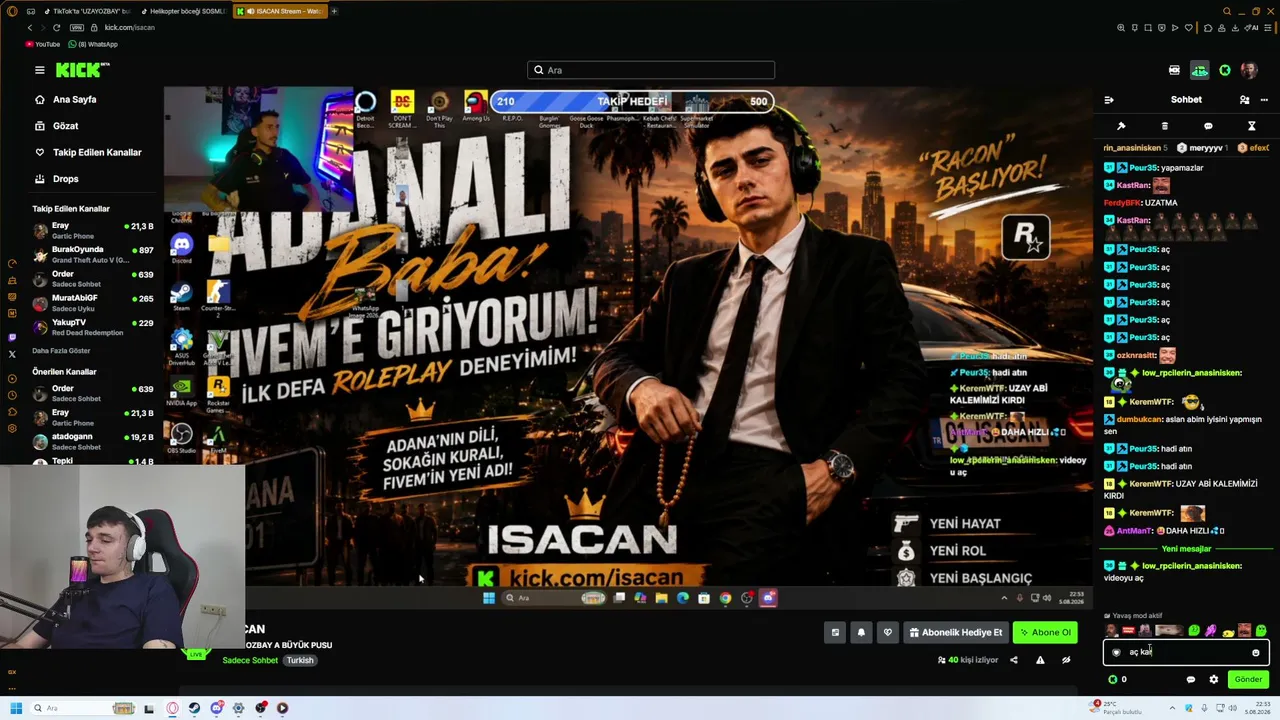Screen dimensions: 1280x720
Task: Click the bookmark heart icon in address bar
Action: point(1191,28)
